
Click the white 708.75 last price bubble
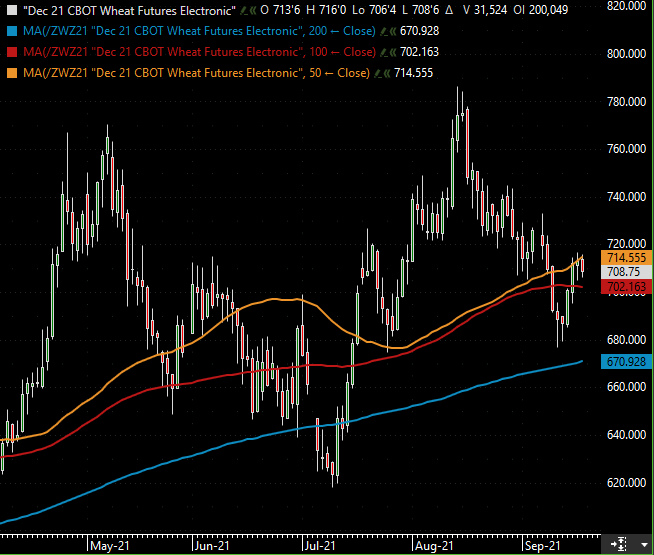tap(627, 272)
